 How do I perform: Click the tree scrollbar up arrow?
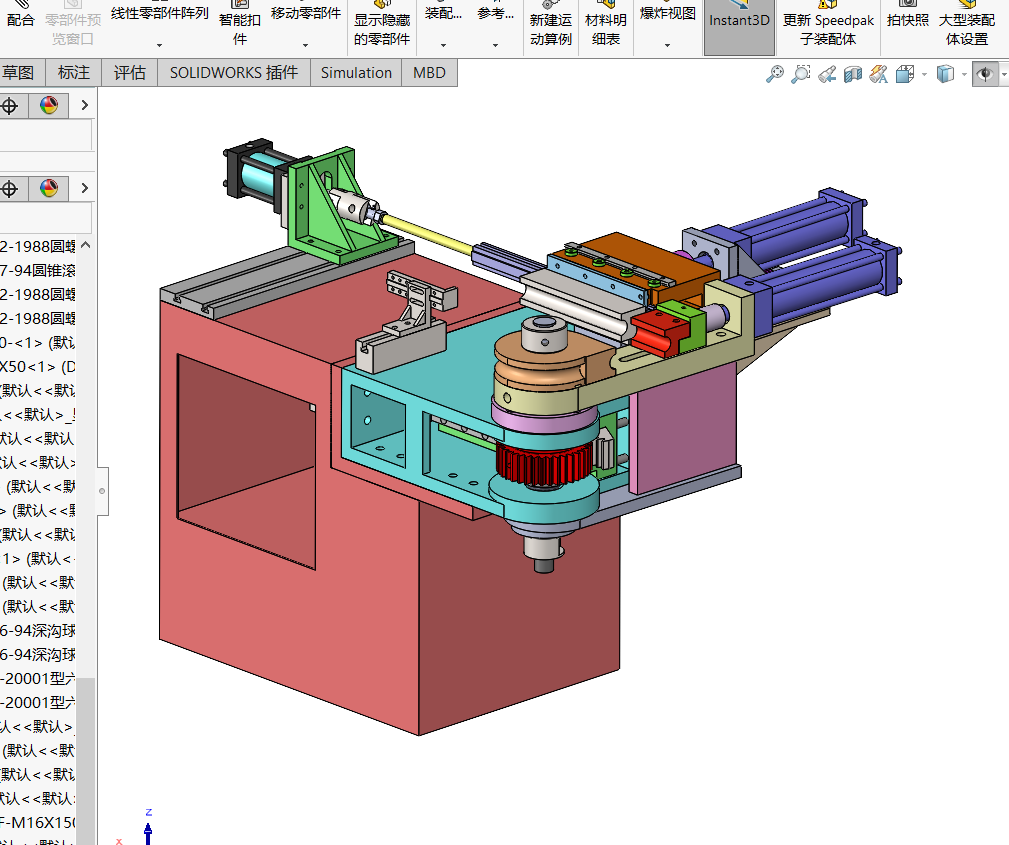(86, 245)
